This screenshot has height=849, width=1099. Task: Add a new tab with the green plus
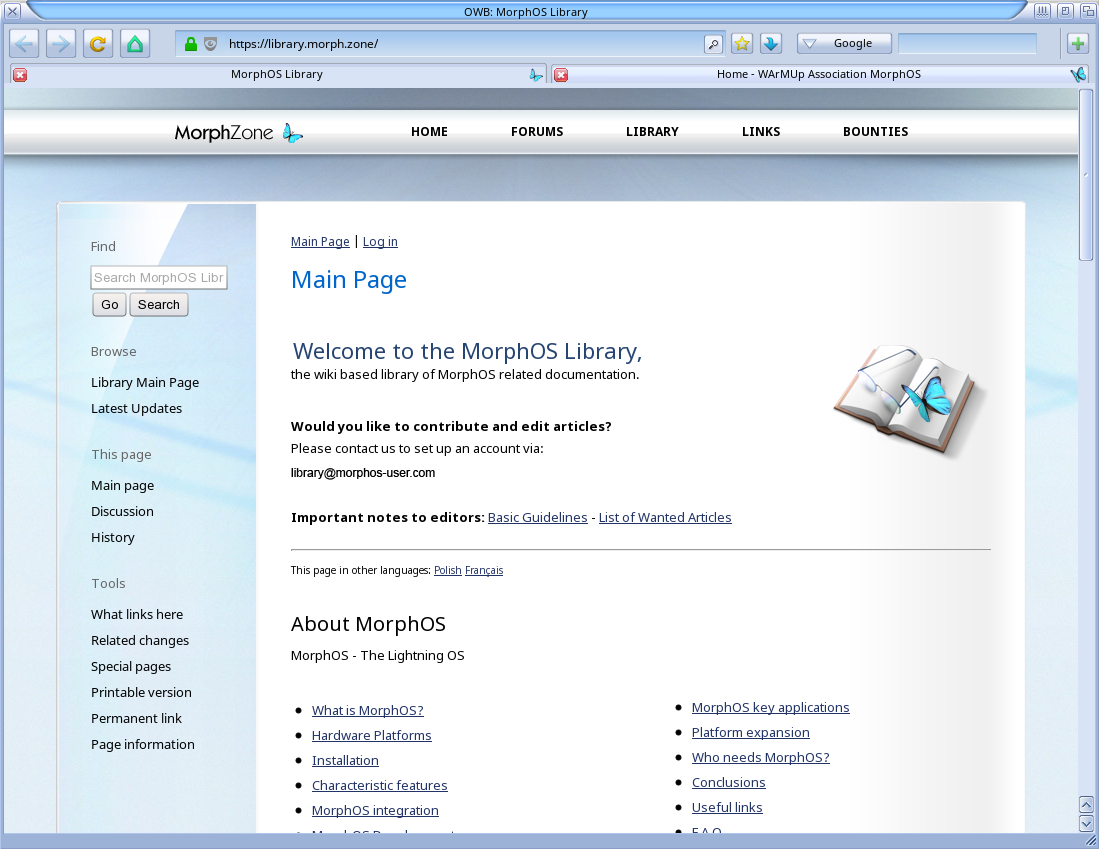tap(1078, 43)
